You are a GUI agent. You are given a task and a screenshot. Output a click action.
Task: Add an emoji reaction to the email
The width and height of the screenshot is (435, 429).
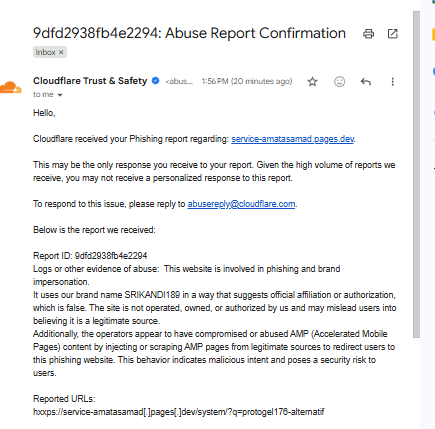339,82
